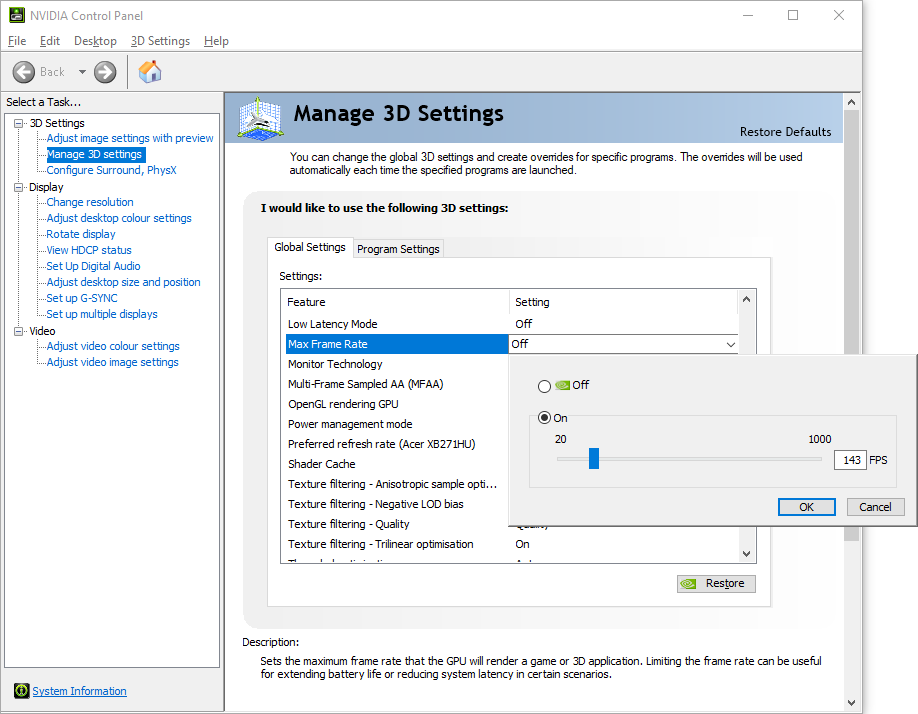Viewport: 918px width, 714px height.
Task: Open Adjust desktop colour settings
Action: (x=119, y=218)
